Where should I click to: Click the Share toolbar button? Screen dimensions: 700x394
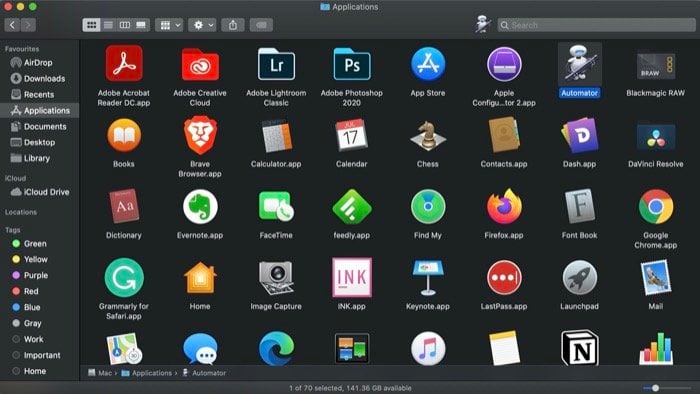[x=233, y=25]
